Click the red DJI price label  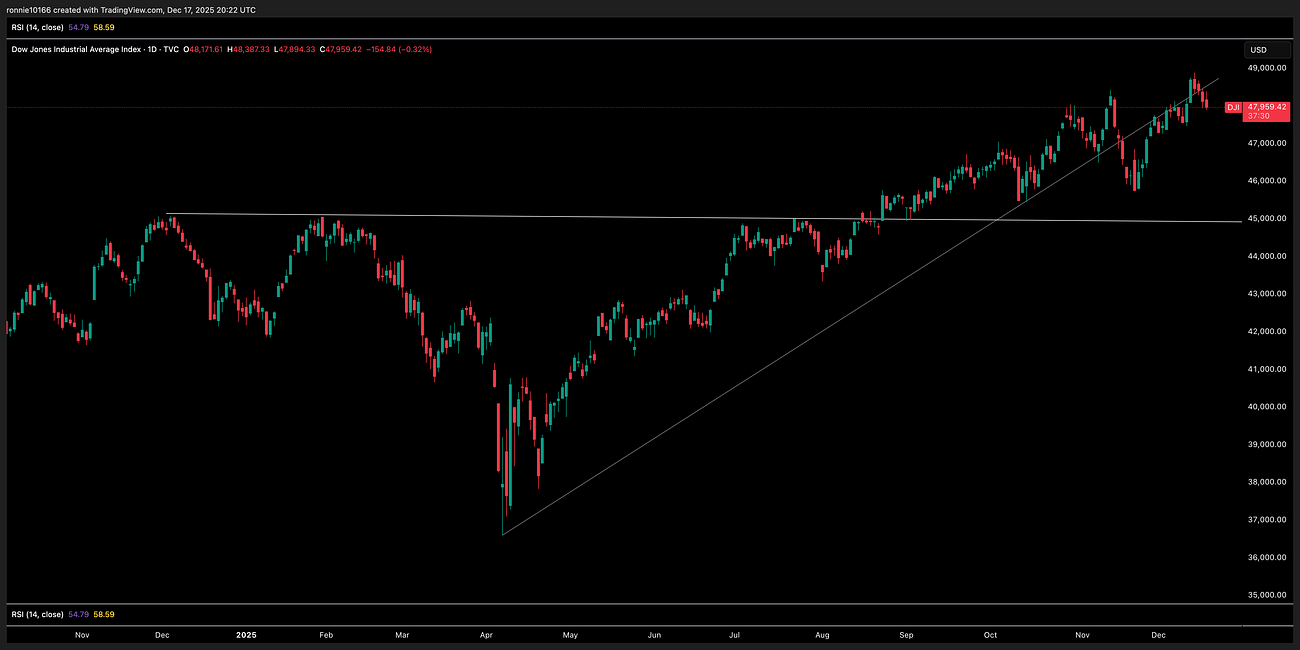tap(1234, 106)
